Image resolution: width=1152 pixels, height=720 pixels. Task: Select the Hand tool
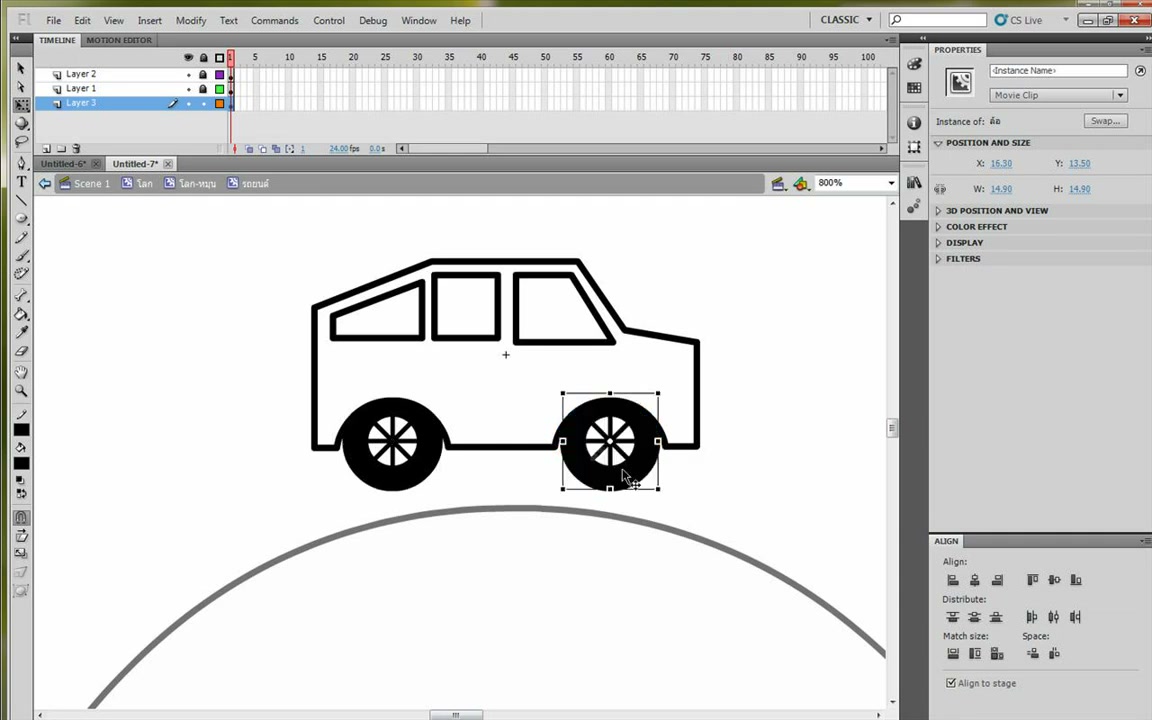coord(21,372)
